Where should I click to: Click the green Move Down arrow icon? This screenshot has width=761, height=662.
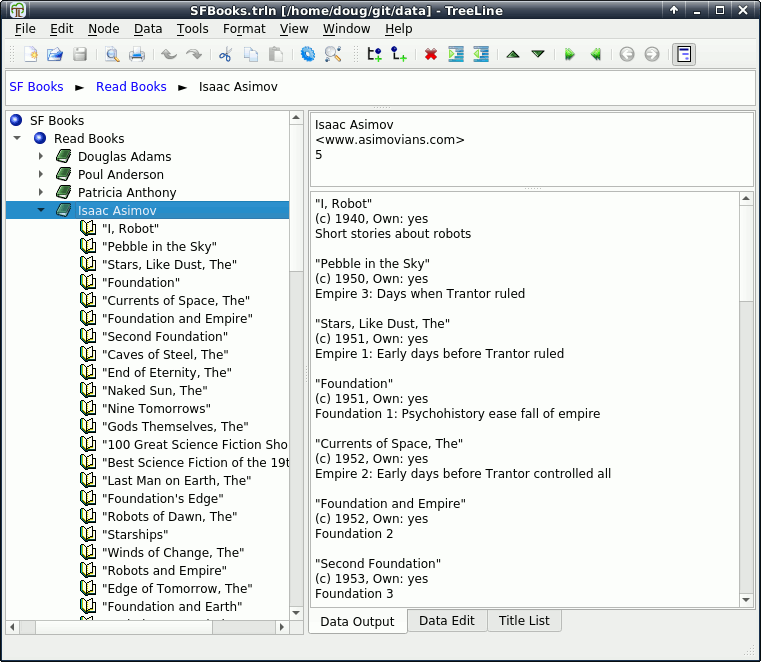click(x=538, y=54)
